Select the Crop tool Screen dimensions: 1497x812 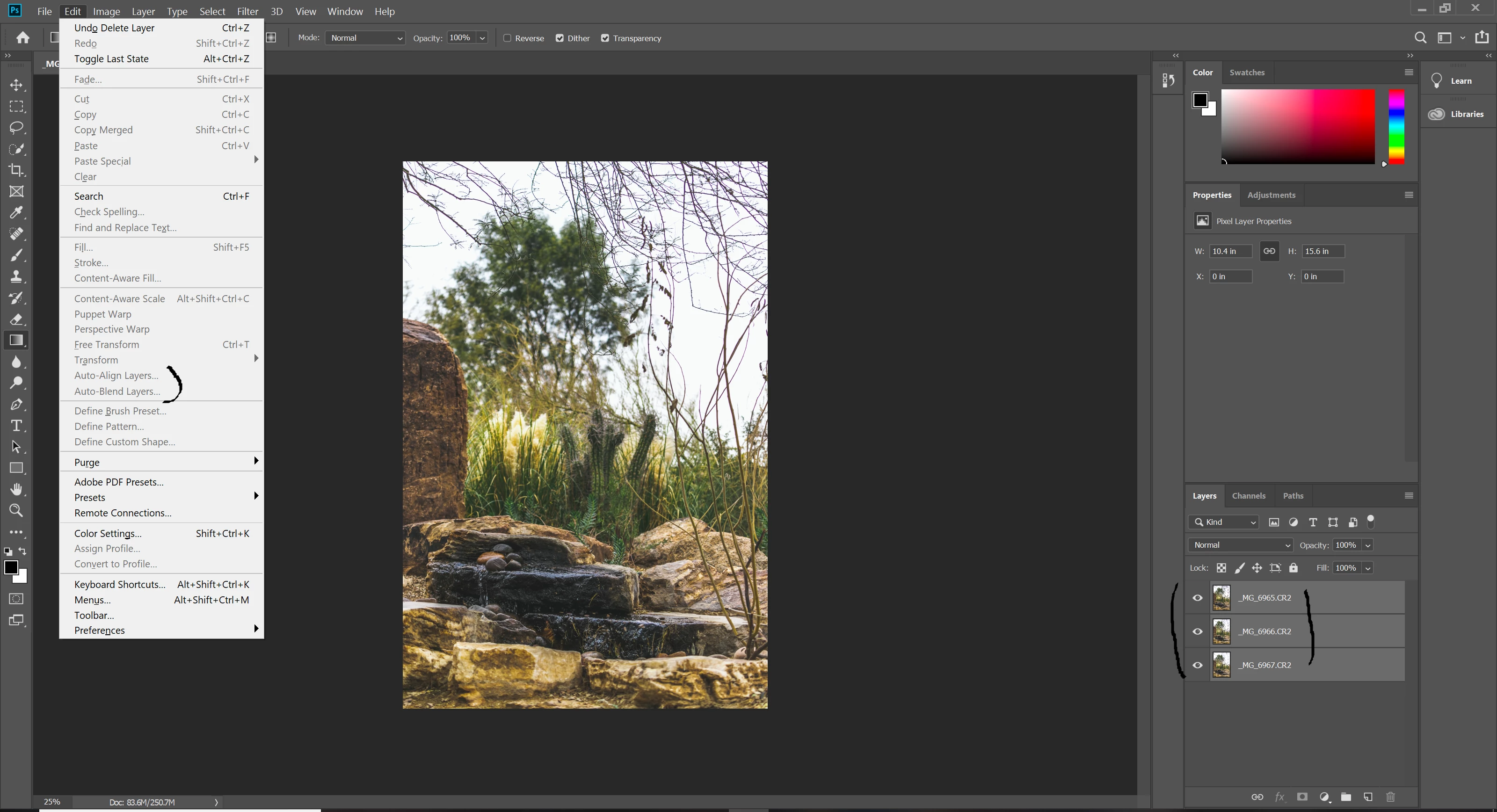click(16, 170)
